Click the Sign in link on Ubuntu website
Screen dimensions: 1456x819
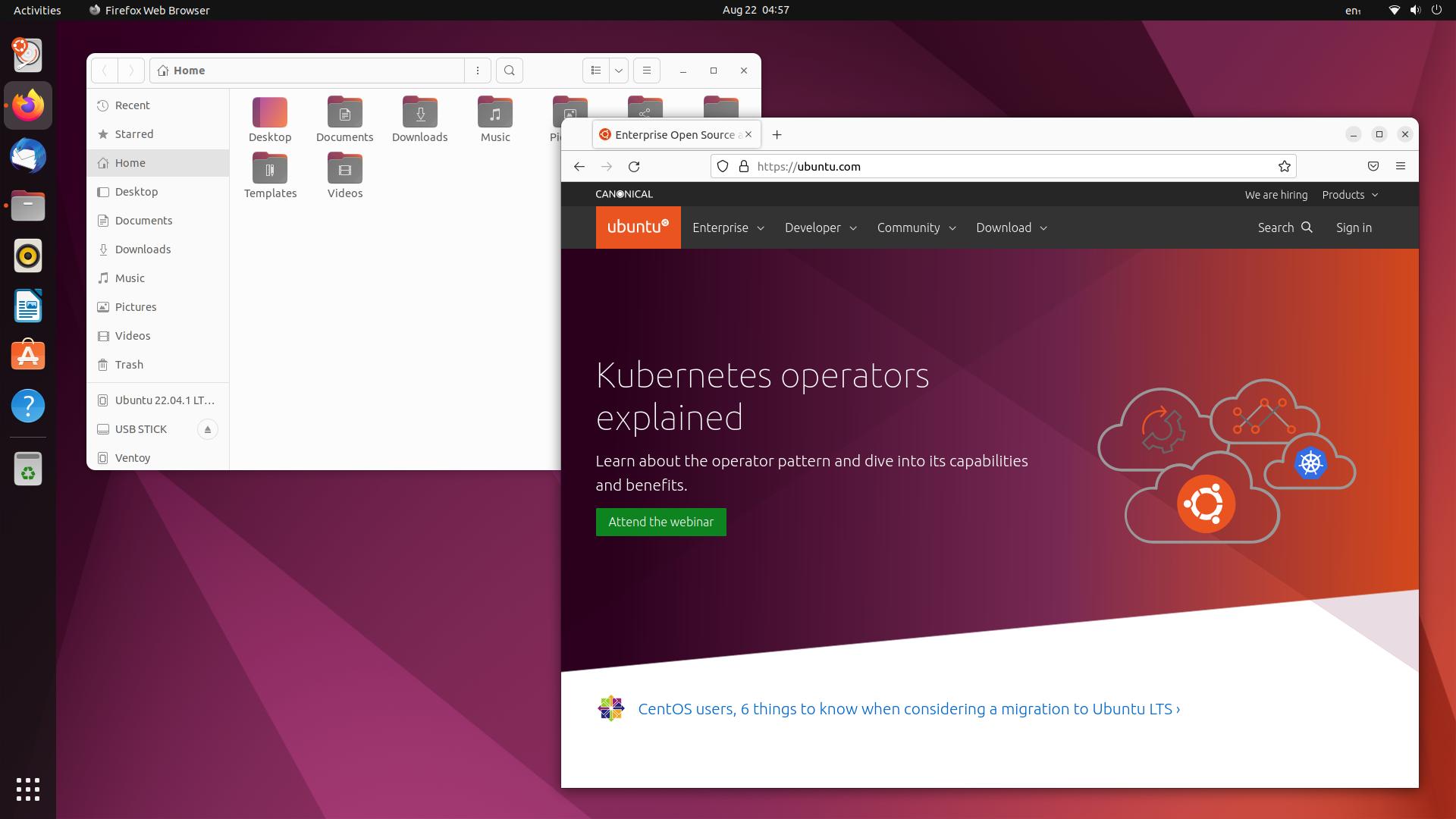click(1353, 227)
